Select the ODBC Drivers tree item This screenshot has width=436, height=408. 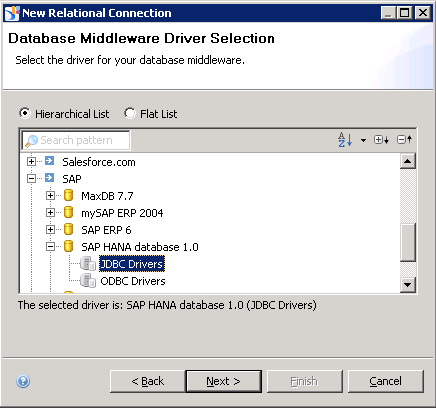point(133,281)
